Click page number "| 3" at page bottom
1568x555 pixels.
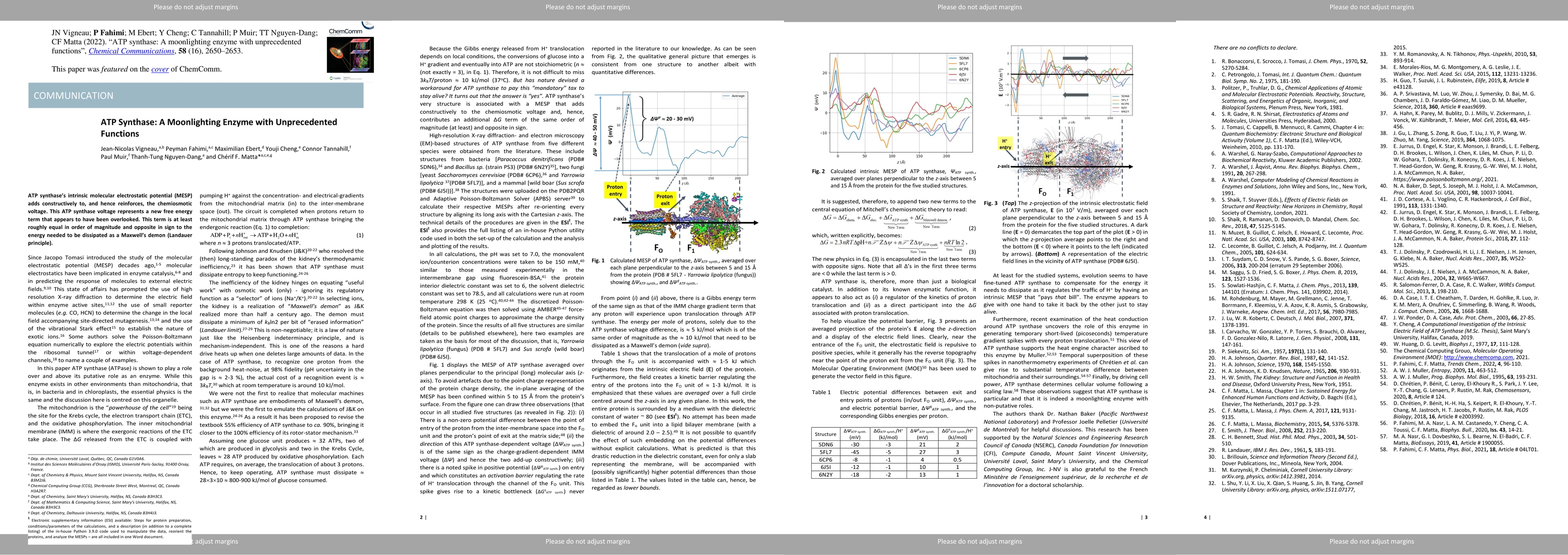(1145, 517)
